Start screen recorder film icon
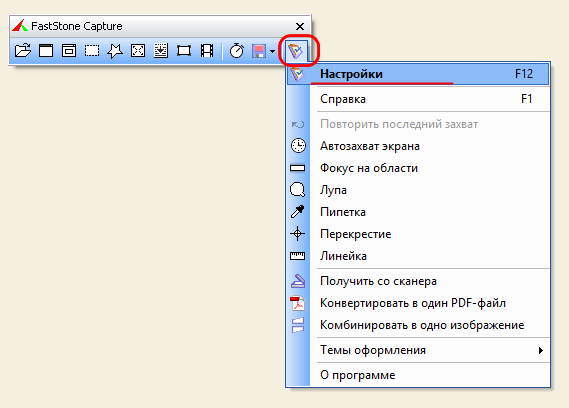 pyautogui.click(x=207, y=50)
